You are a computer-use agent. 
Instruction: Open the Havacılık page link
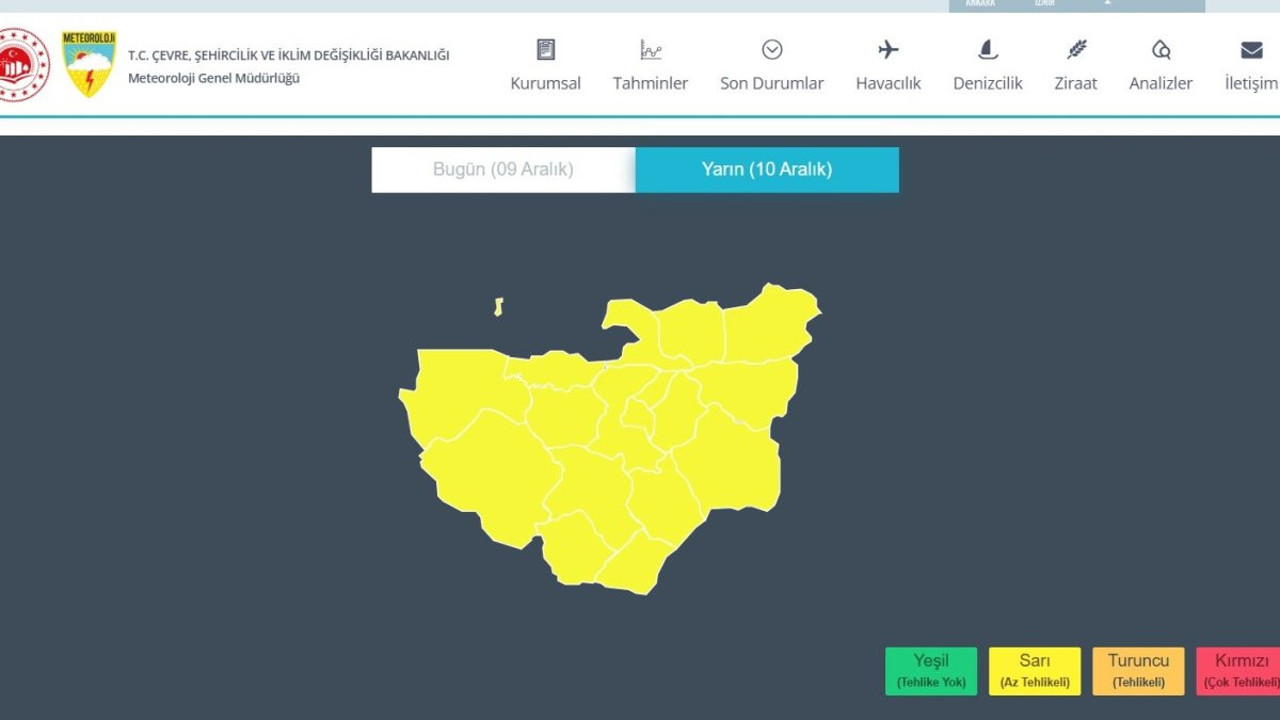[x=888, y=83]
